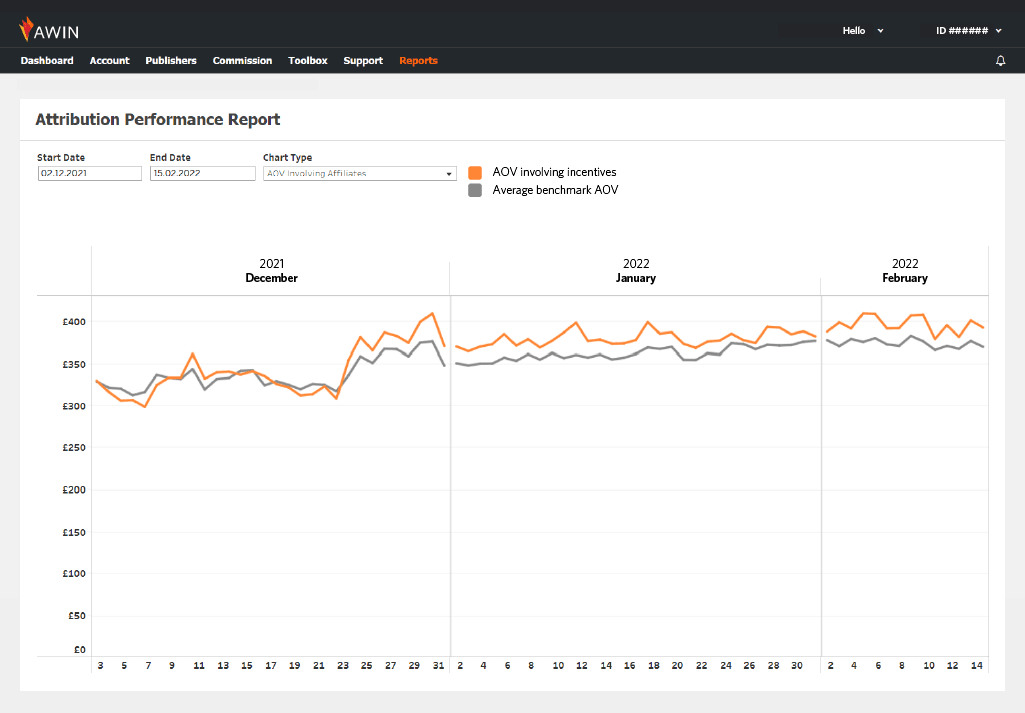Select the AOV involving incentives legend label
The width and height of the screenshot is (1025, 713).
coord(554,172)
